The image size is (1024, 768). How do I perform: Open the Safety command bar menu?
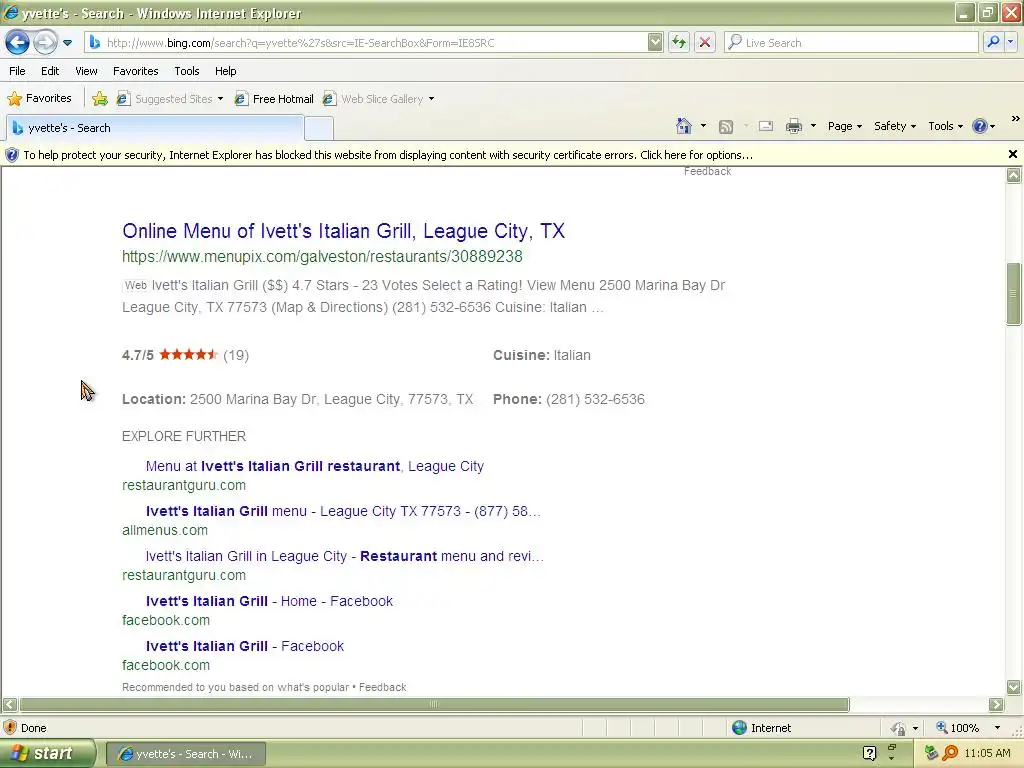[x=895, y=126]
